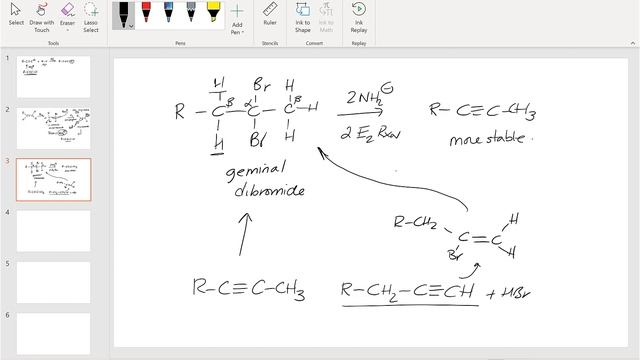Toggle the Ruler stencil
The width and height of the screenshot is (640, 360).
270,15
